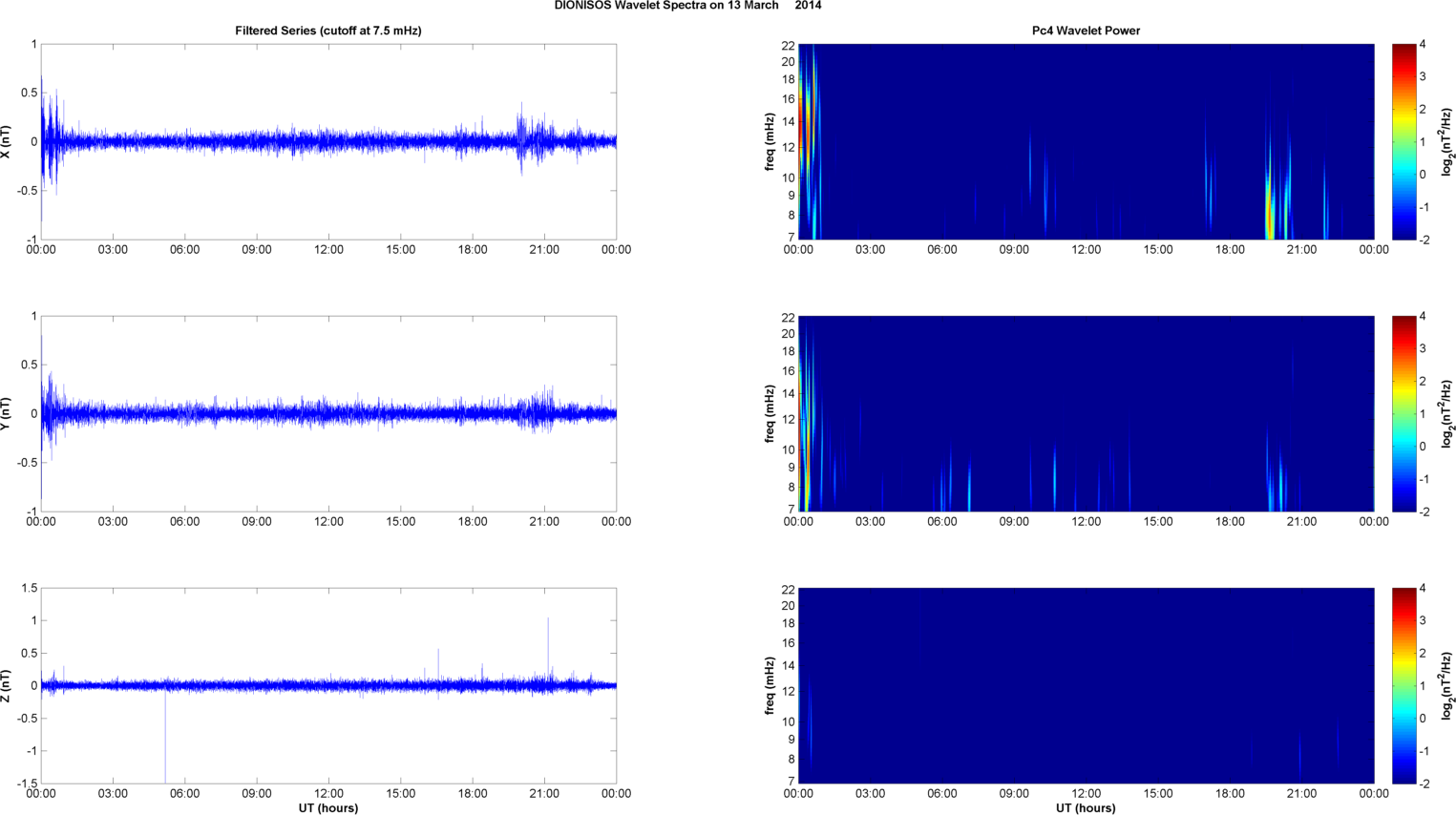This screenshot has height=815, width=1456.
Task: Click the log2(nT²/Hz) label beside bottom colorbar
Action: pyautogui.click(x=1447, y=685)
